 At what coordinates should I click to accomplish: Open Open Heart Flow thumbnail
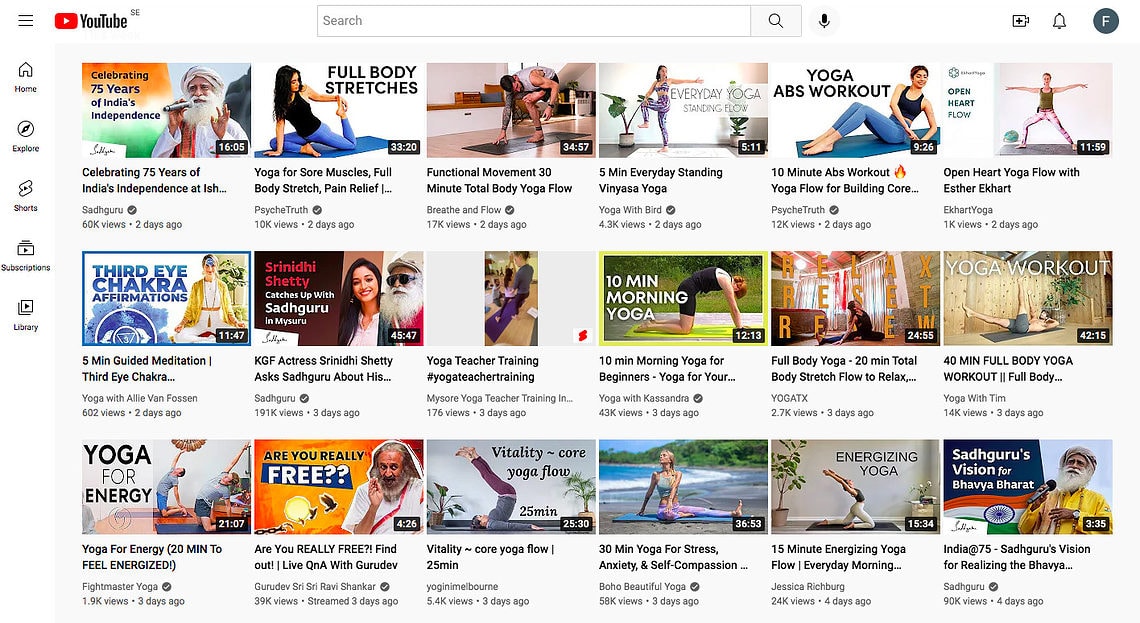tap(1028, 110)
